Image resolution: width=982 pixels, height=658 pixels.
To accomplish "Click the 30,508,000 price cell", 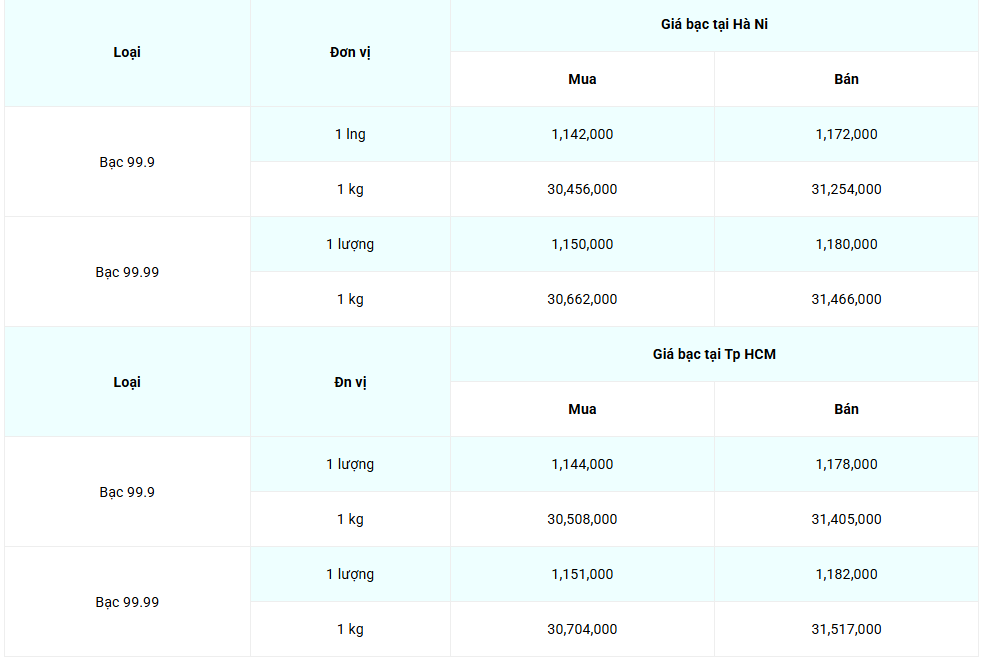I will [x=582, y=519].
